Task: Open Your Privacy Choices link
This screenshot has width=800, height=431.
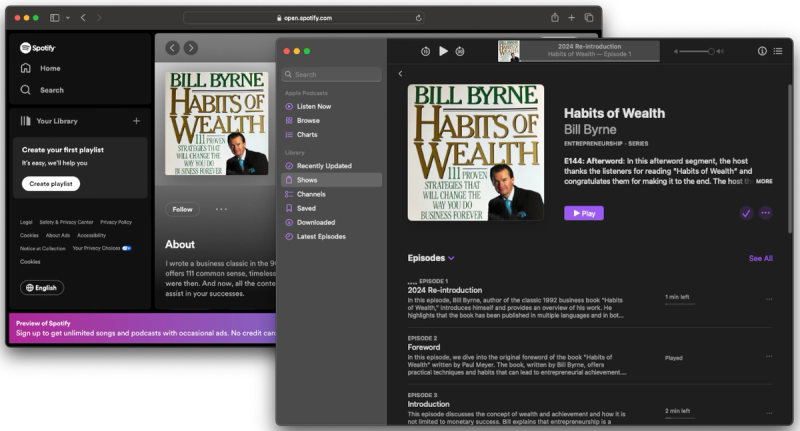Action: (102, 248)
